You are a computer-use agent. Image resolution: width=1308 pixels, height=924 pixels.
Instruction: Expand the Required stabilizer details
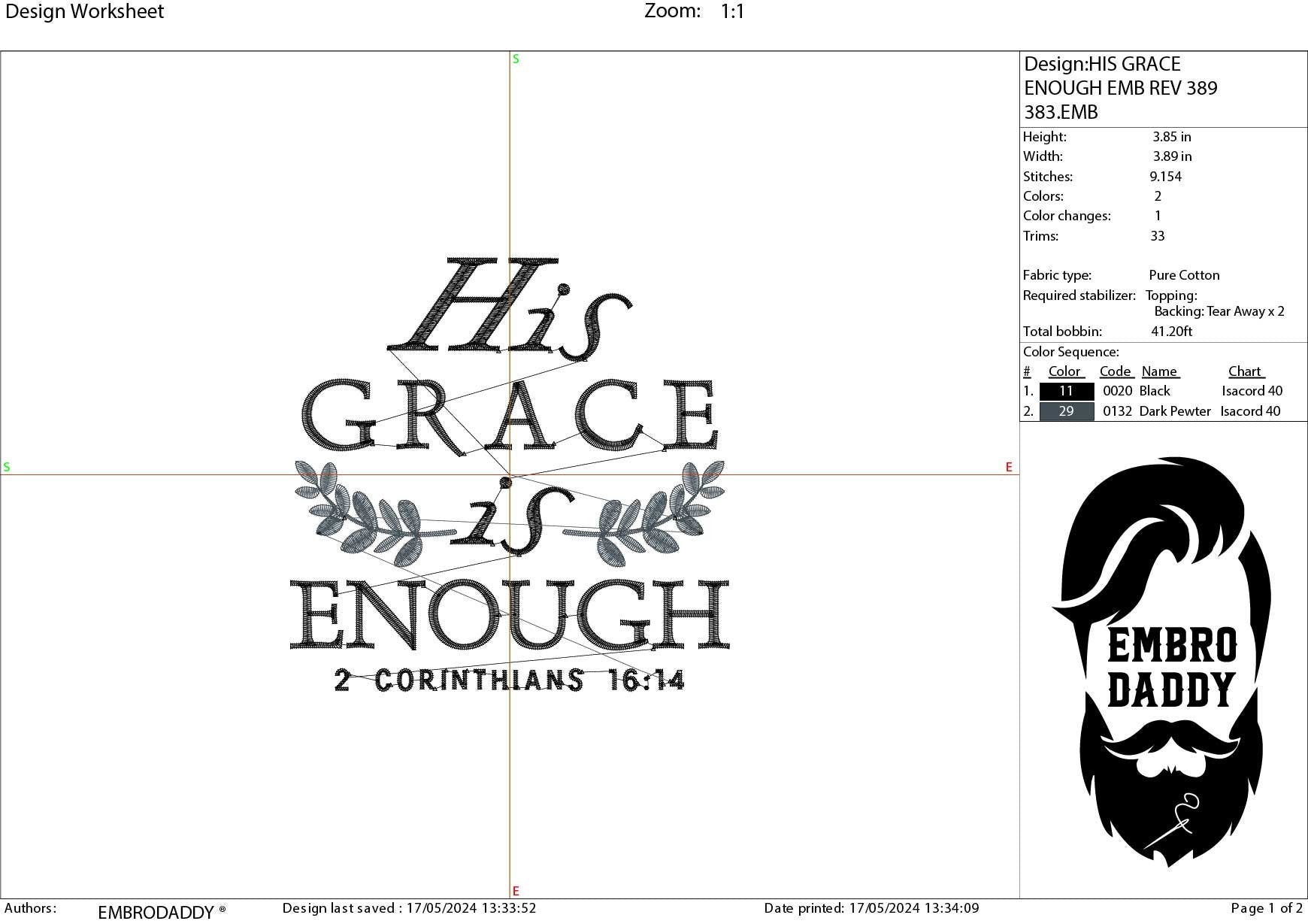coord(1081,295)
